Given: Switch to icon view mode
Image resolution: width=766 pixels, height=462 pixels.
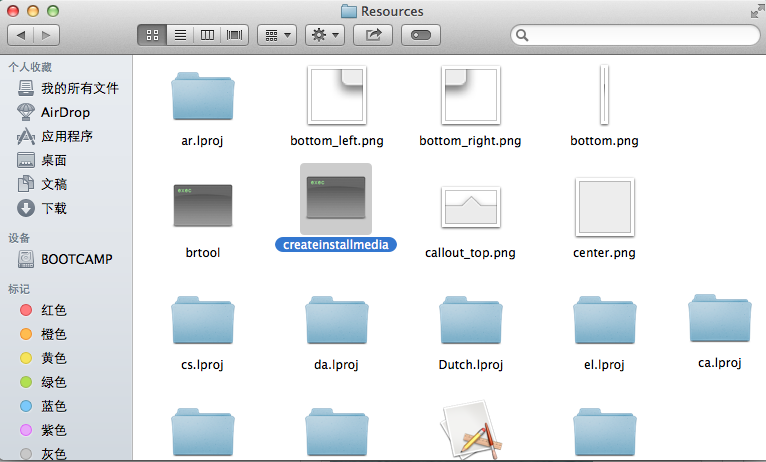Looking at the screenshot, I should [x=152, y=35].
